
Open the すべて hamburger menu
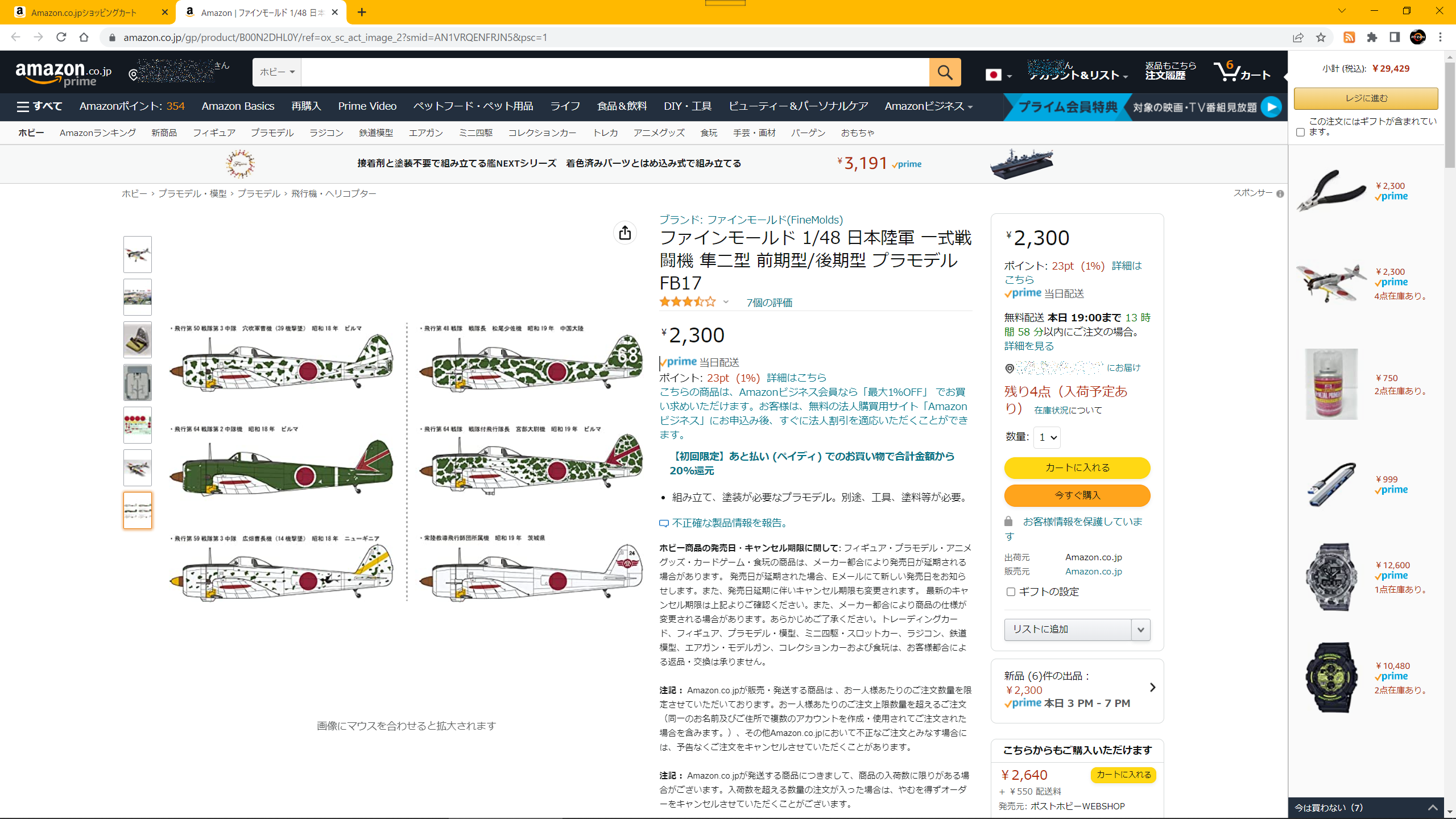pyautogui.click(x=39, y=106)
